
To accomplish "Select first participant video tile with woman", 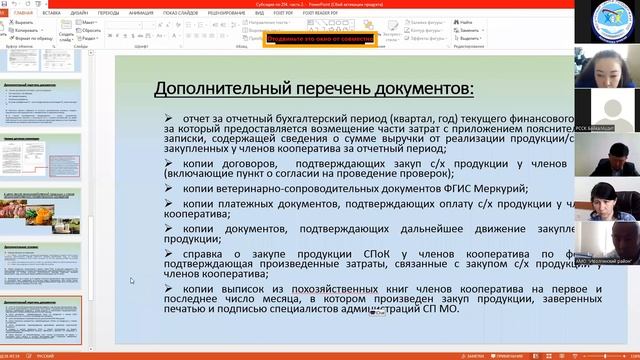I will (607, 67).
